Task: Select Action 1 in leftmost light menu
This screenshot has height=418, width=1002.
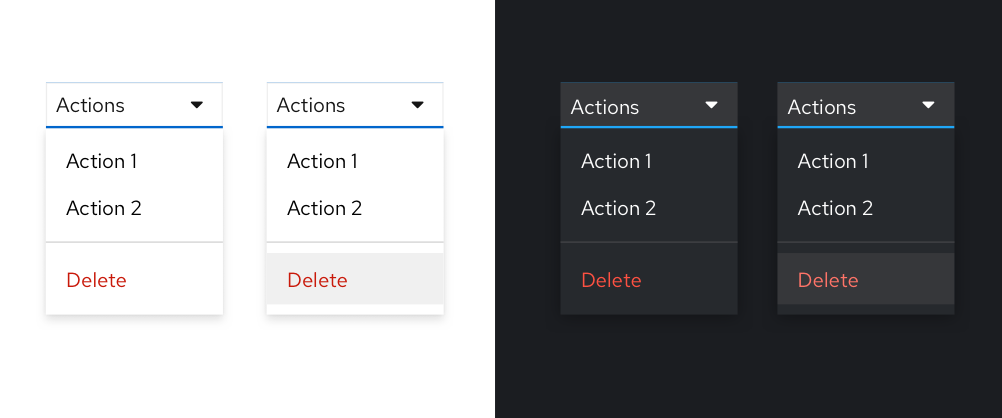Action: (x=102, y=161)
